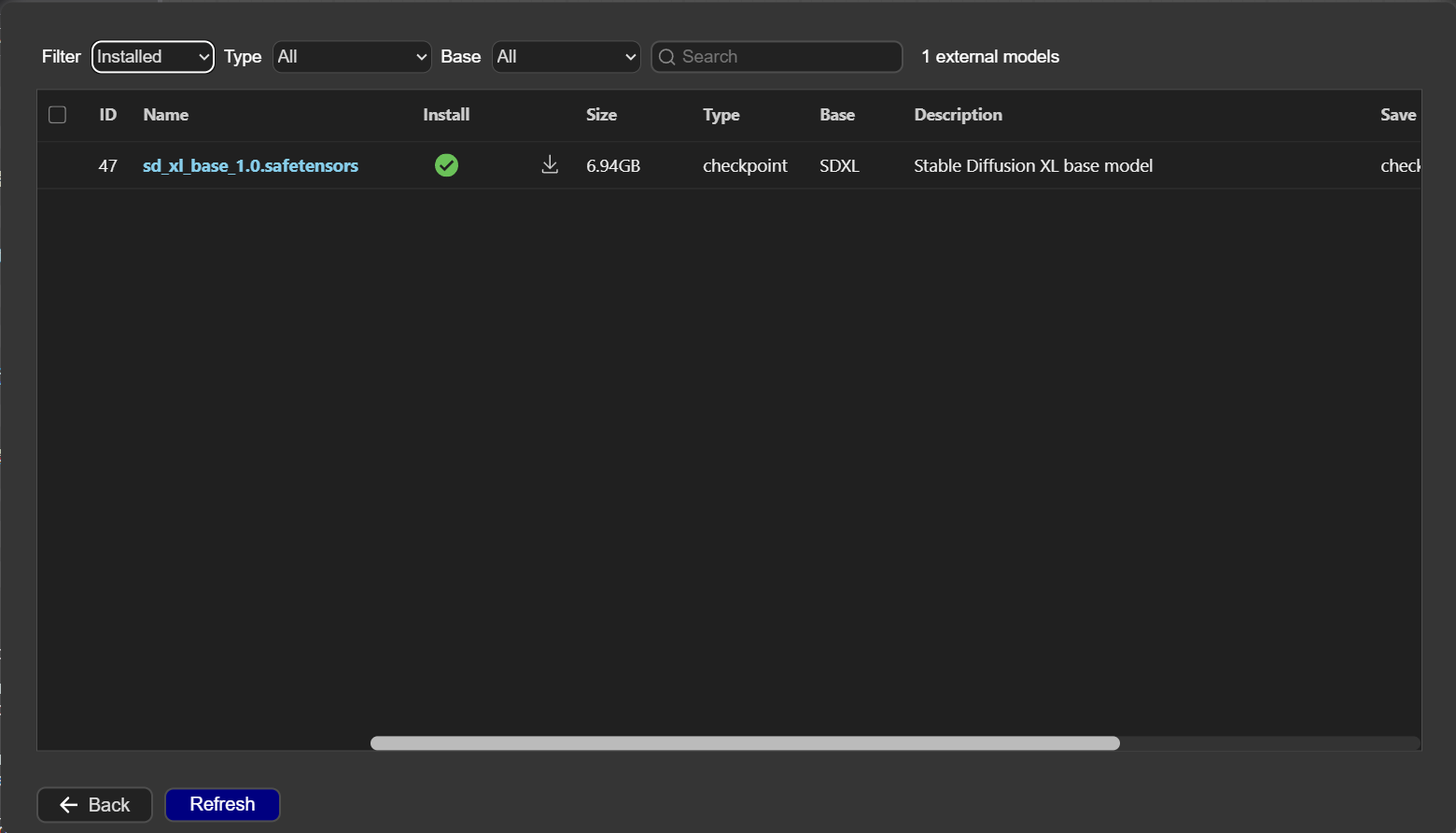Click the magnifier icon in search box
The image size is (1456, 833).
tap(667, 57)
